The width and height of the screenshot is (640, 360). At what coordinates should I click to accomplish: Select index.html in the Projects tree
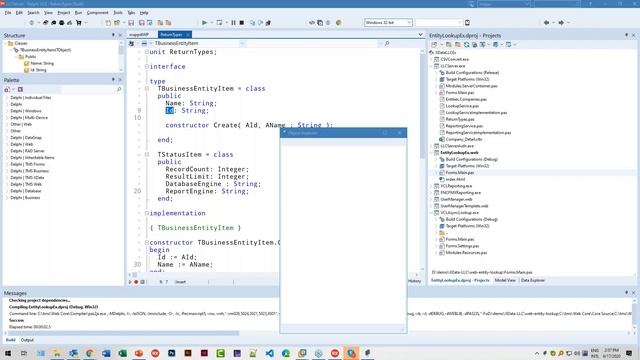[455, 179]
